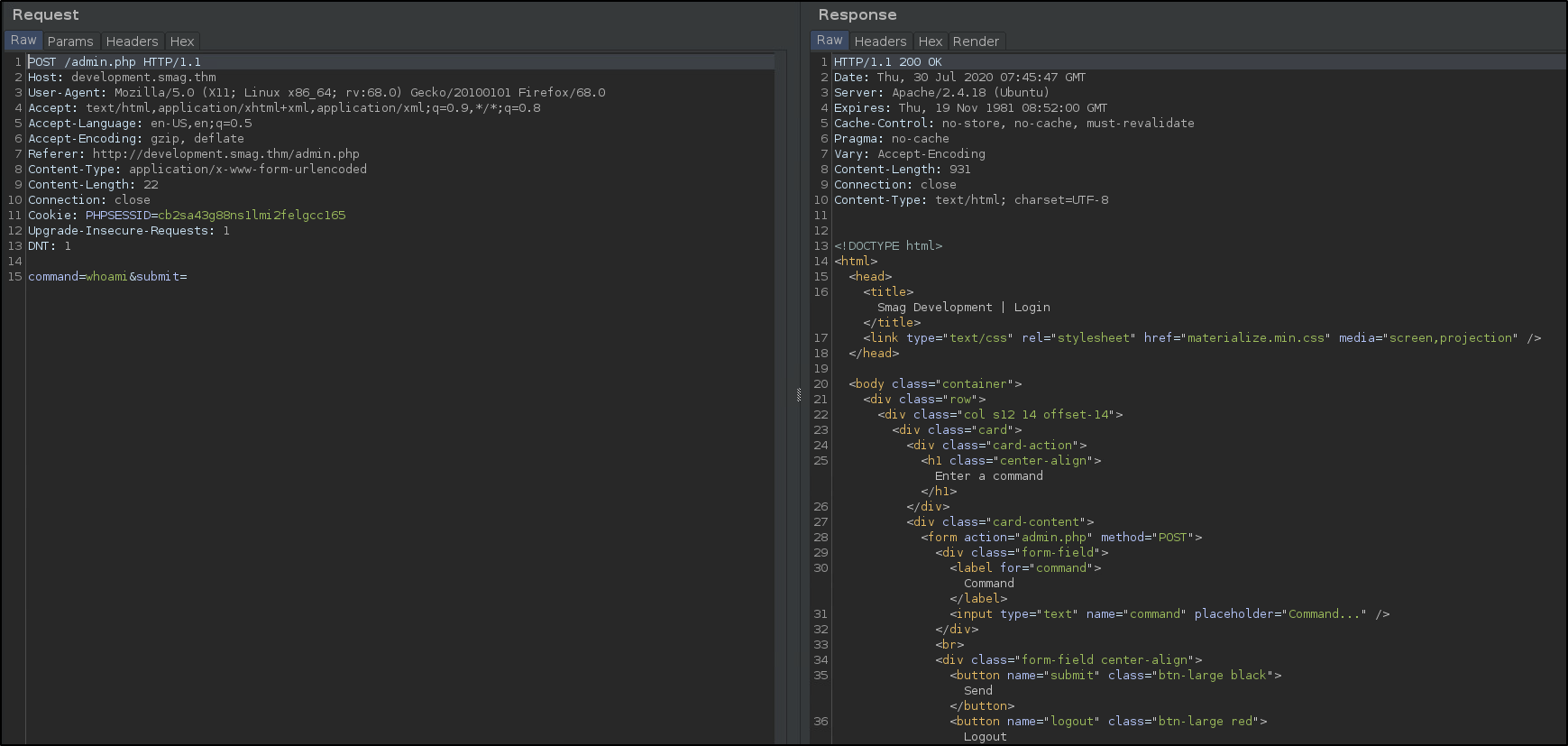Screen dimensions: 1568x746
Task: Open the Request Hex tab
Action: [x=182, y=41]
